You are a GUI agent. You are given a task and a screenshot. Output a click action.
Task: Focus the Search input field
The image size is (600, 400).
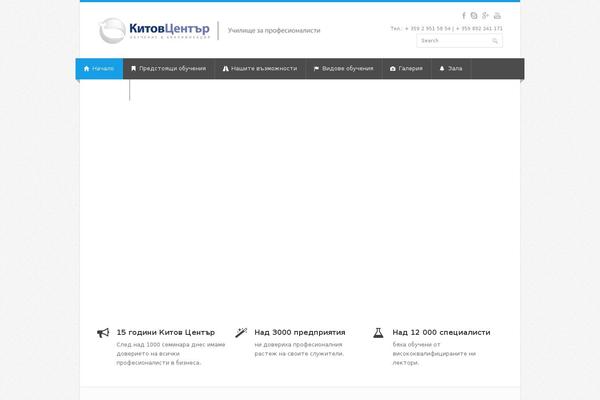click(x=459, y=41)
